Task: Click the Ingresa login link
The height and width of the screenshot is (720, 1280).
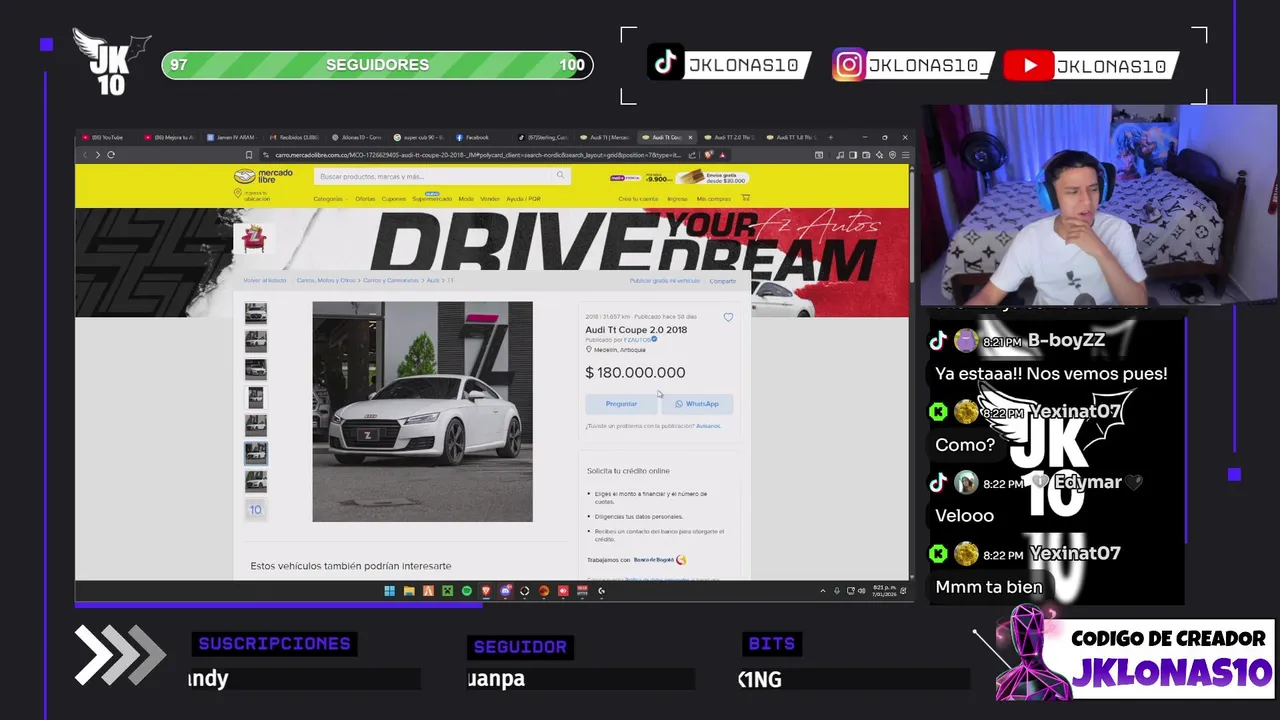Action: (x=677, y=199)
